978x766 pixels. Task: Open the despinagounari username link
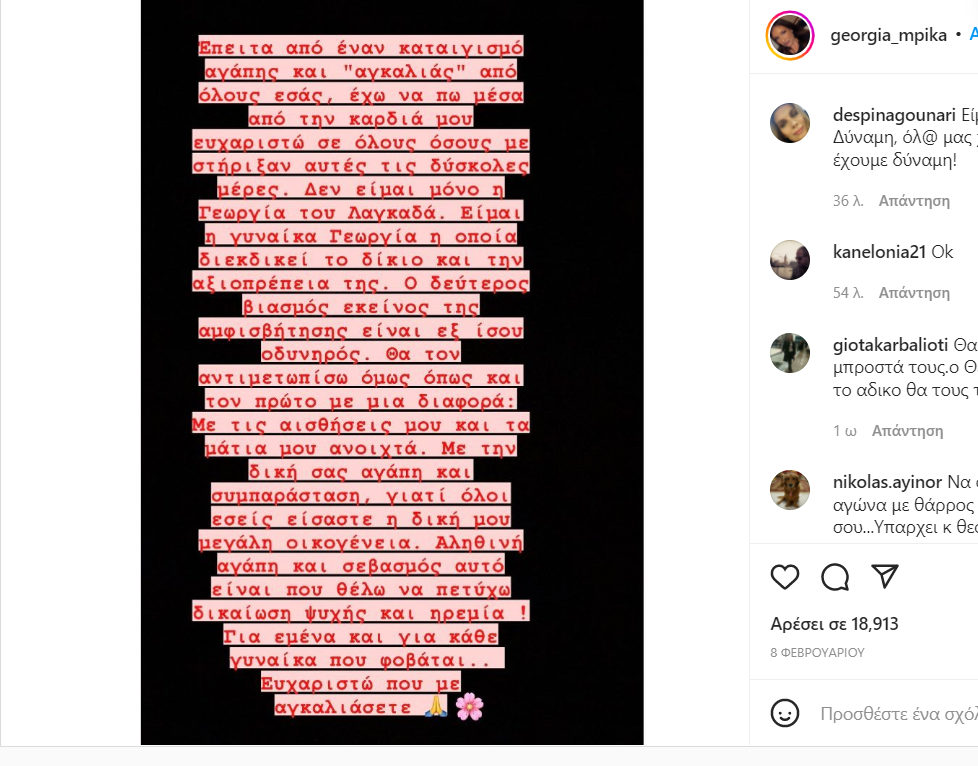(894, 115)
